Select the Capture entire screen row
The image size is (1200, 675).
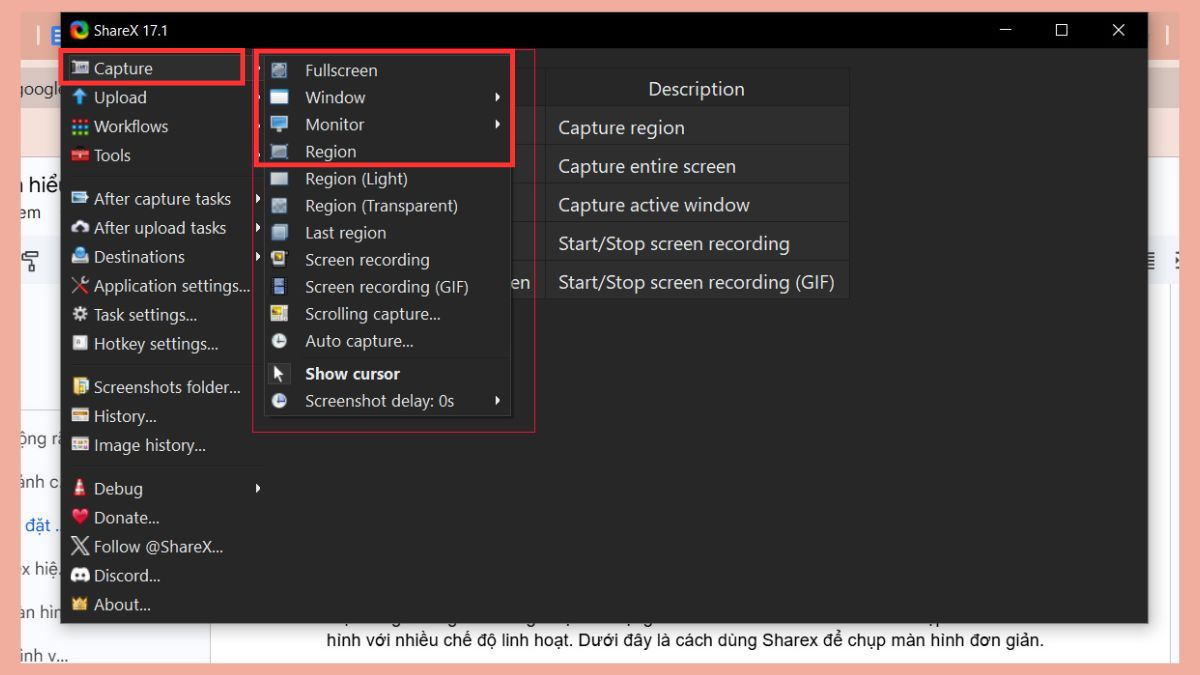[697, 166]
